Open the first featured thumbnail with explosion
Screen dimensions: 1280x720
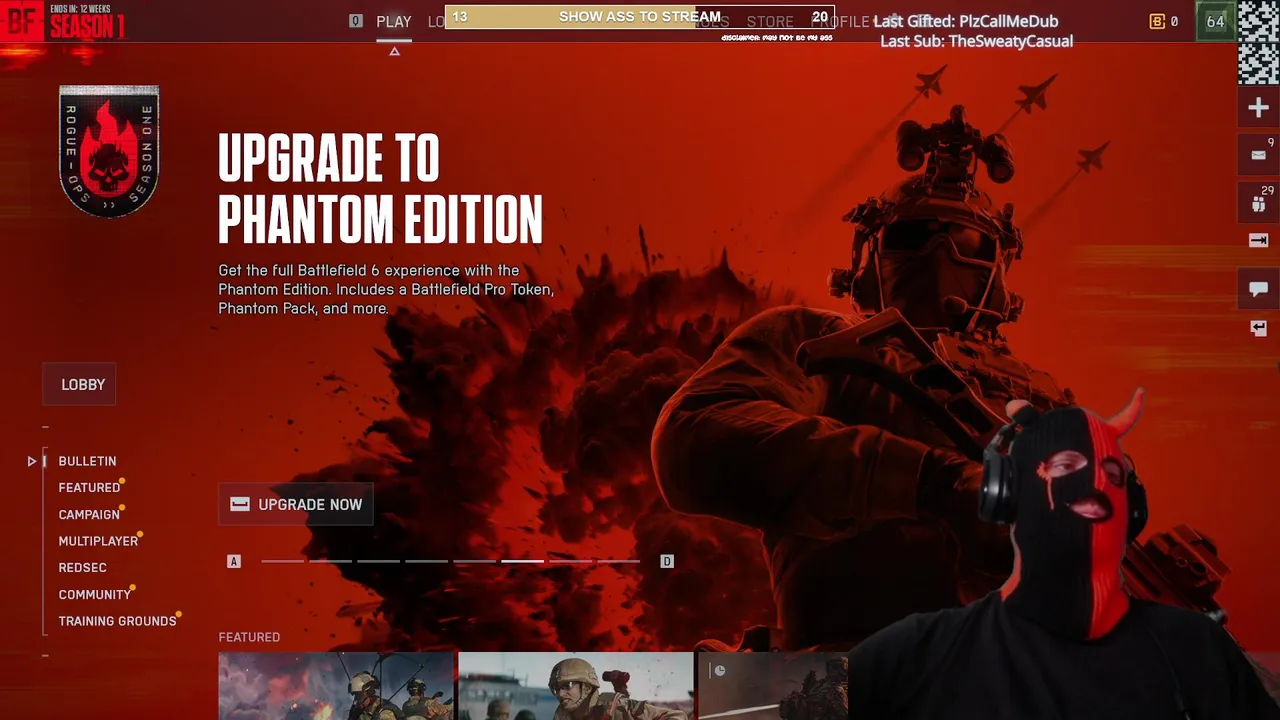[x=336, y=686]
